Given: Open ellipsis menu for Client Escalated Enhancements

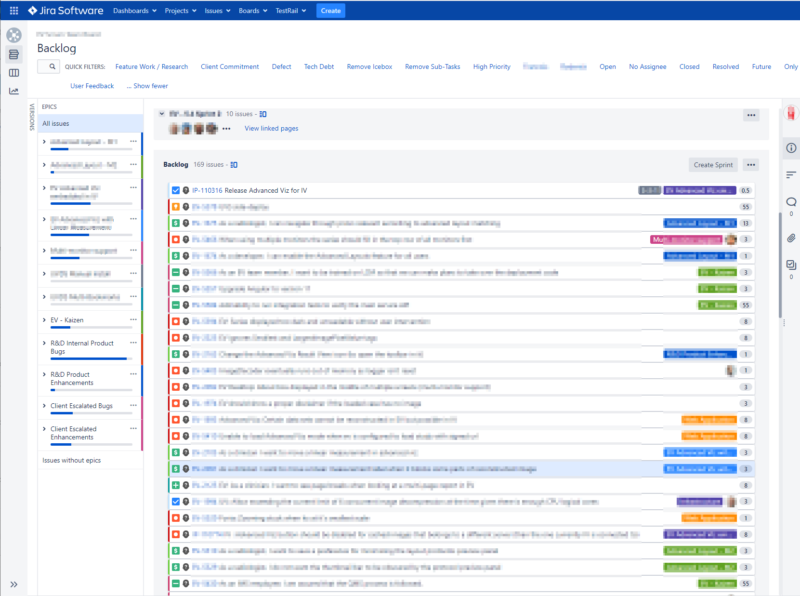Looking at the screenshot, I should [133, 429].
